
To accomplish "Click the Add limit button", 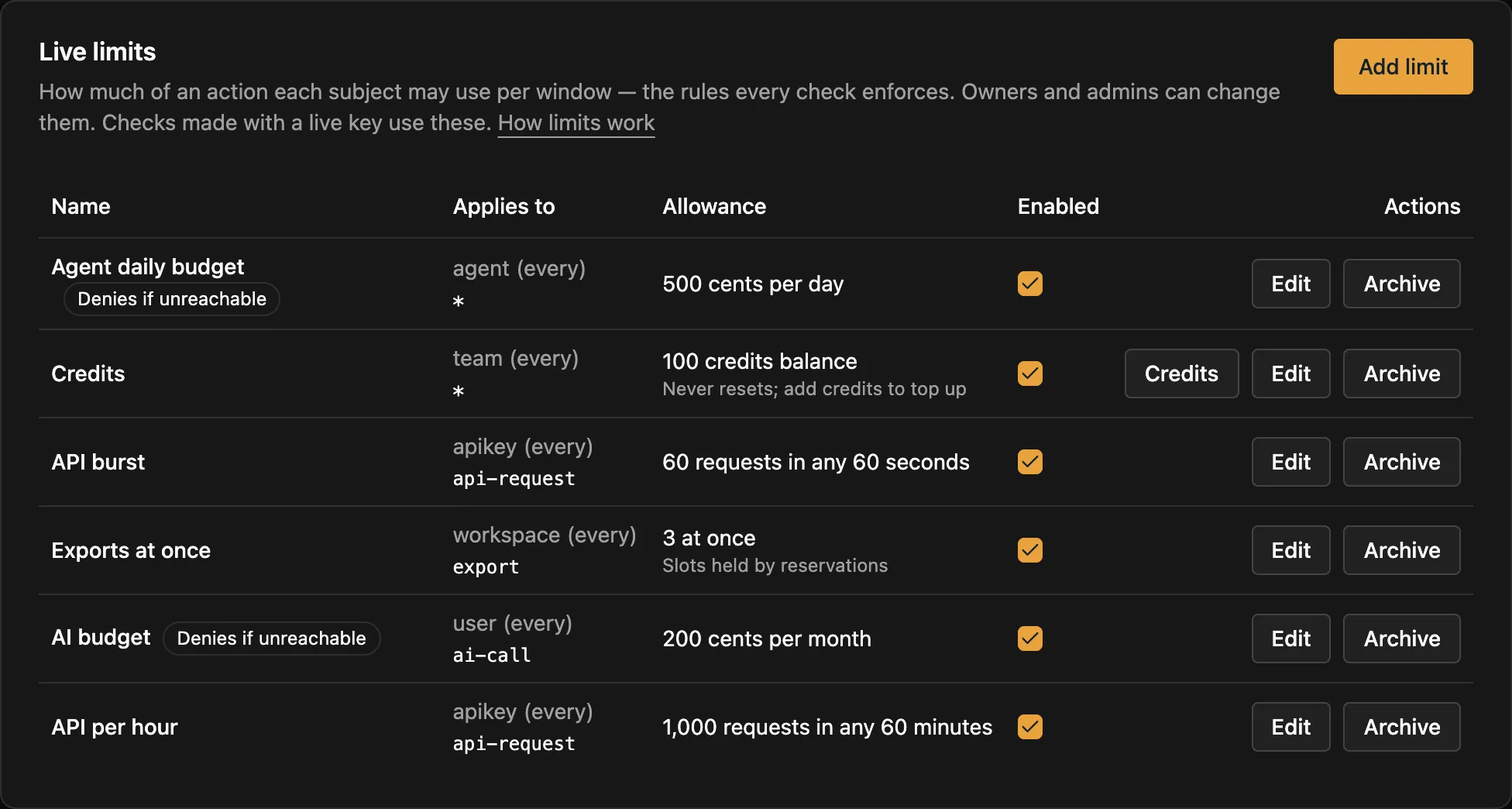I will pos(1403,67).
